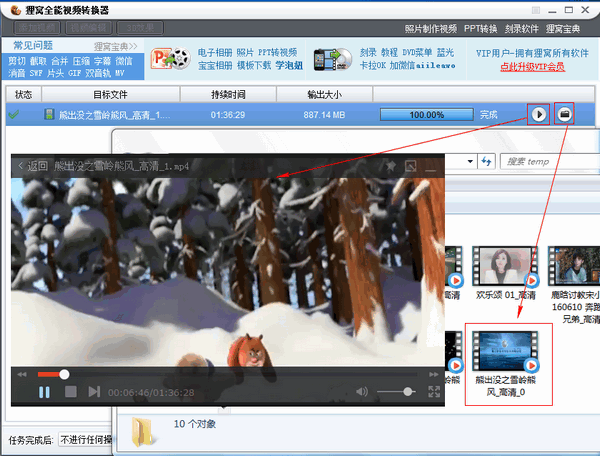The height and width of the screenshot is (456, 600).
Task: Click the 01:36:29 duration cell
Action: [x=228, y=115]
